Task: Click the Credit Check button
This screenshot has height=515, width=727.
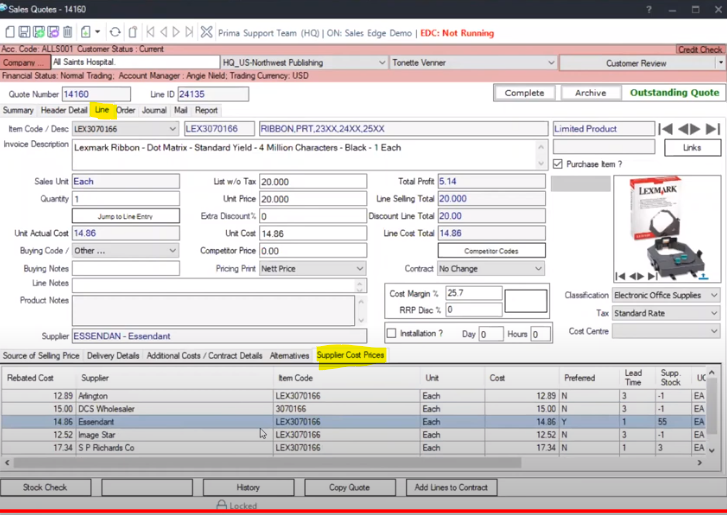Action: coord(700,50)
